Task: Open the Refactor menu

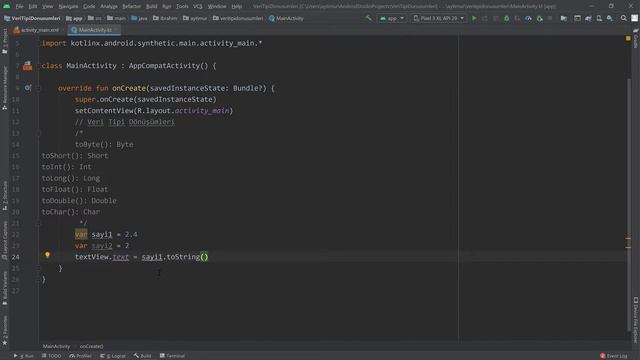Action: coord(131,7)
